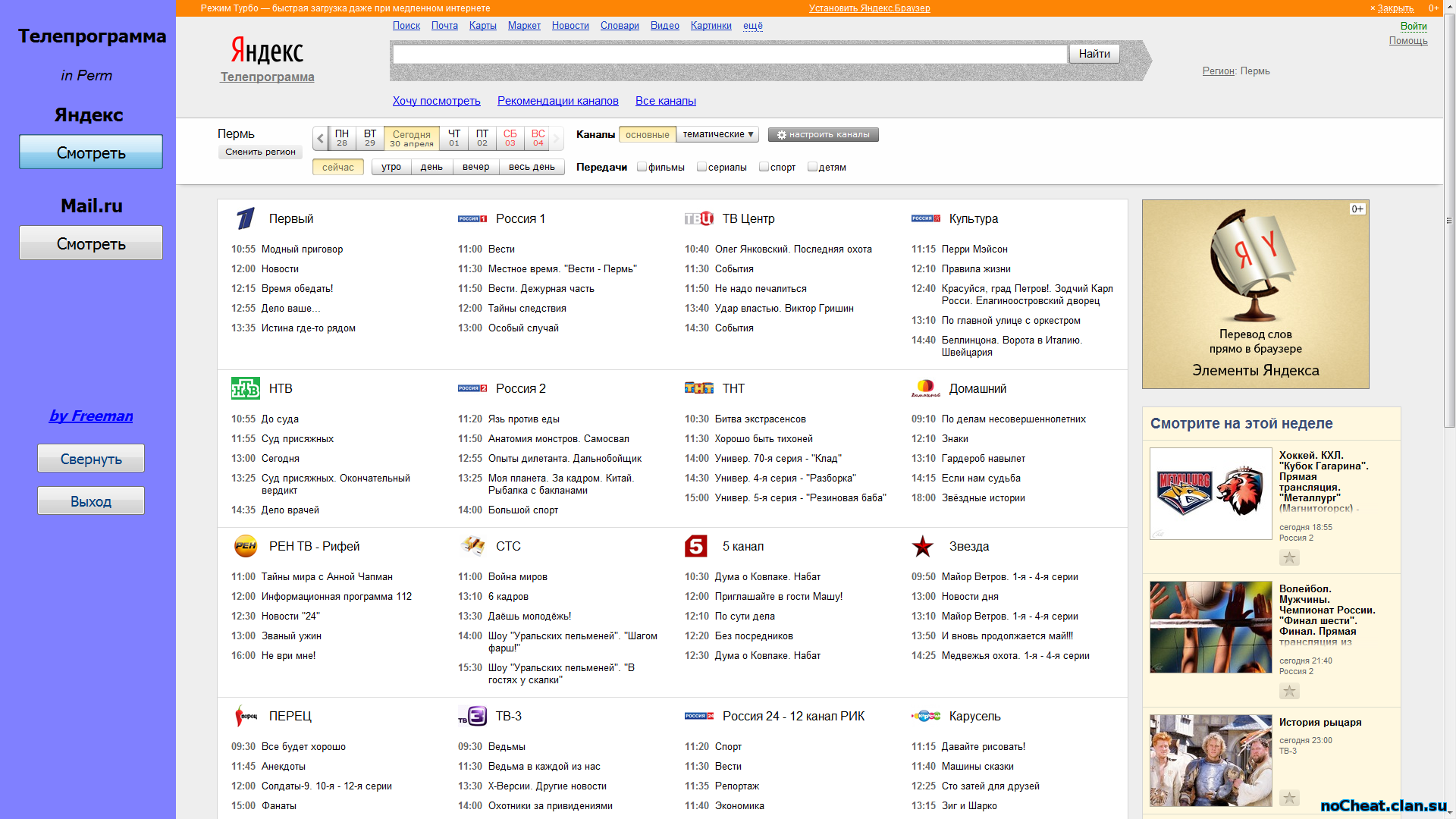The width and height of the screenshot is (1456, 819).
Task: Click the Выход sidebar button
Action: 91,501
